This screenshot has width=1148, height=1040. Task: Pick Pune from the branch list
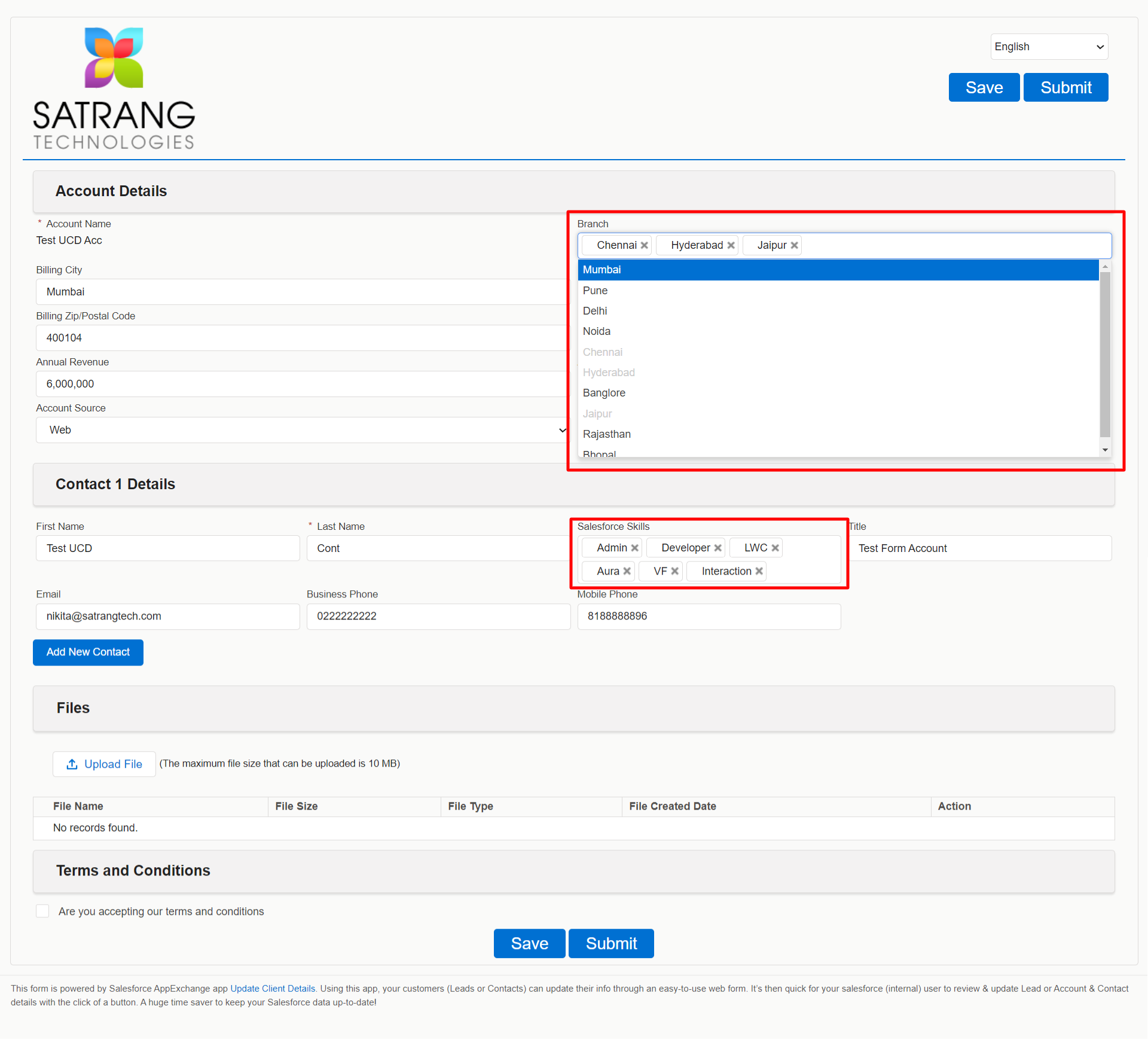[595, 291]
